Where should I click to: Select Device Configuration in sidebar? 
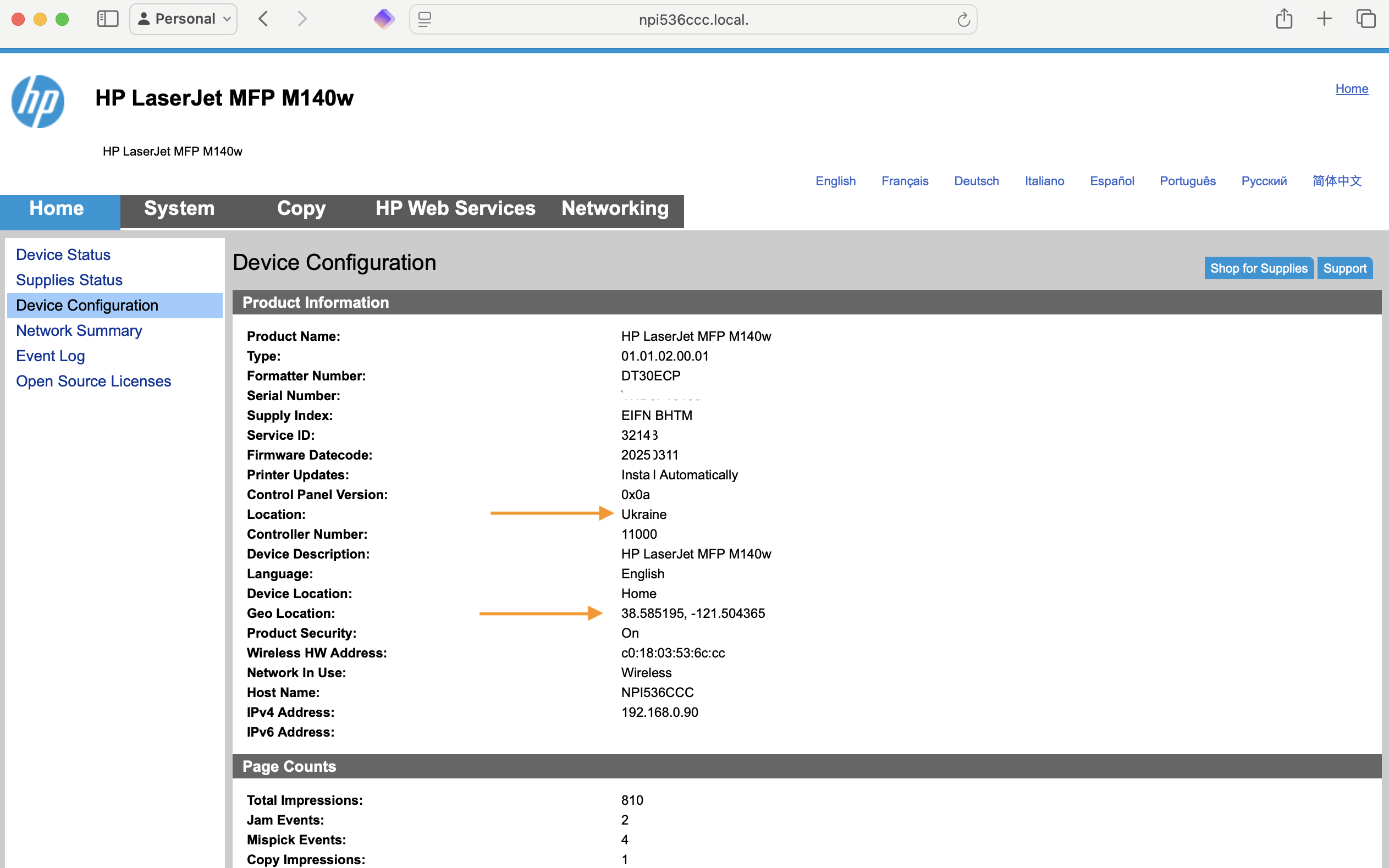[115, 306]
